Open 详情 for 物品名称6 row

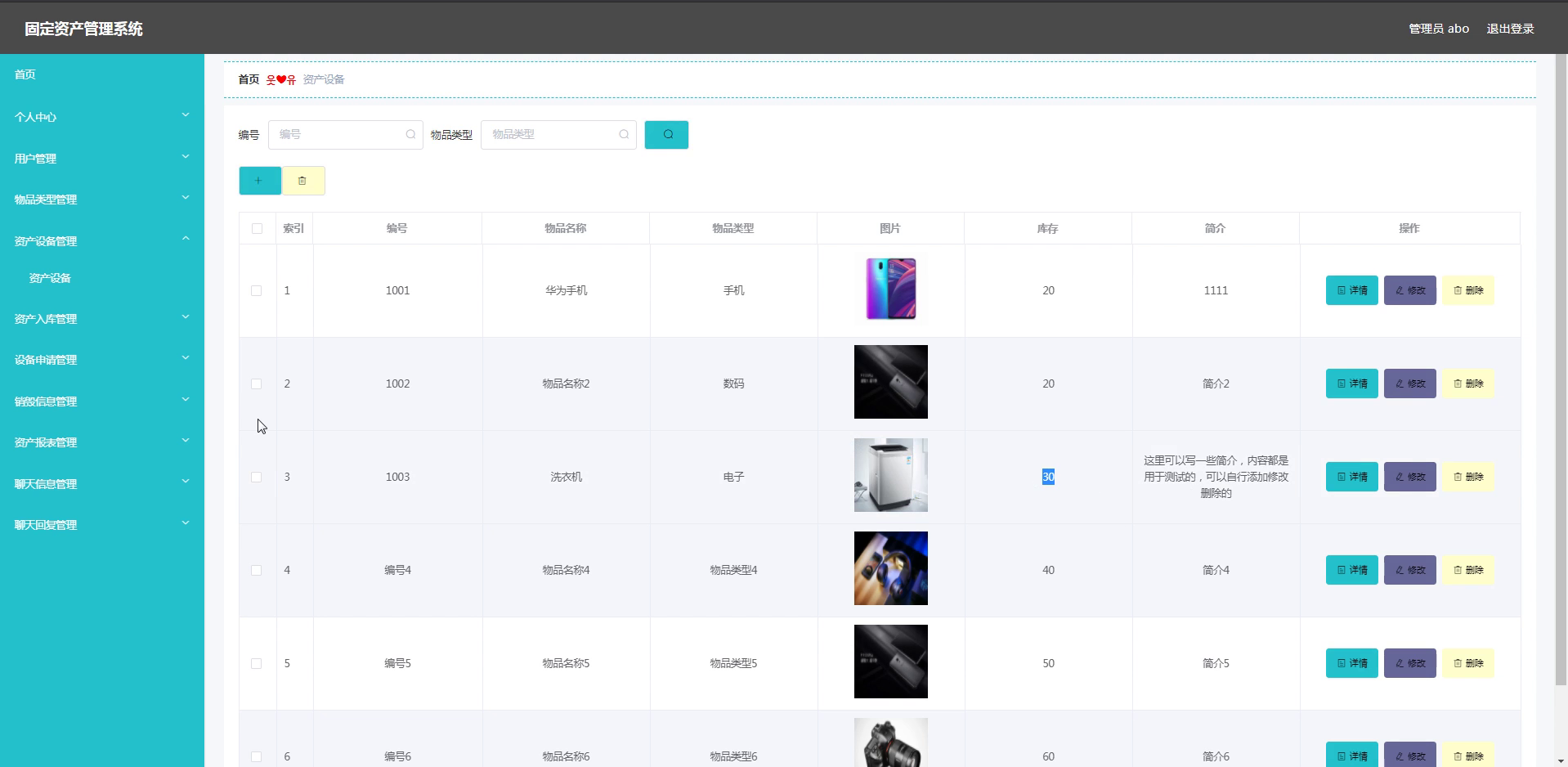click(1351, 756)
